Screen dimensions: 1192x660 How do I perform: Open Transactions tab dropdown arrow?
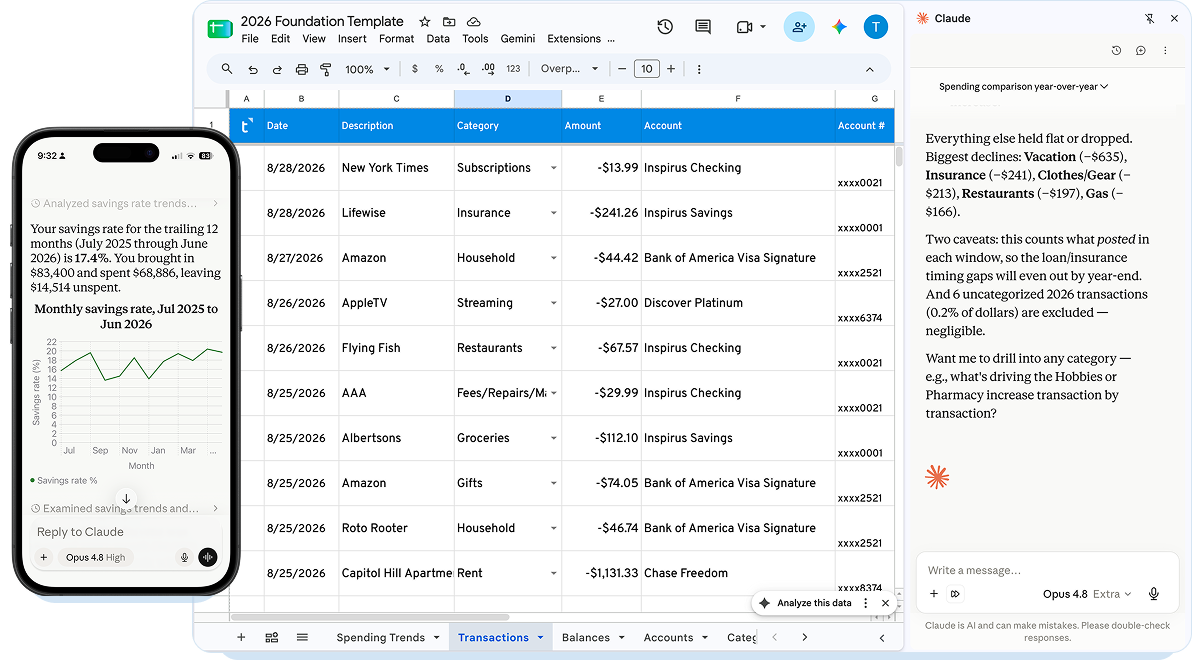click(x=541, y=637)
